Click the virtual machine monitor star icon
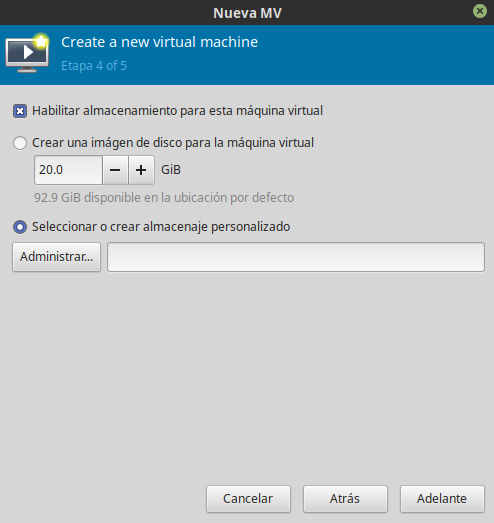 click(27, 53)
